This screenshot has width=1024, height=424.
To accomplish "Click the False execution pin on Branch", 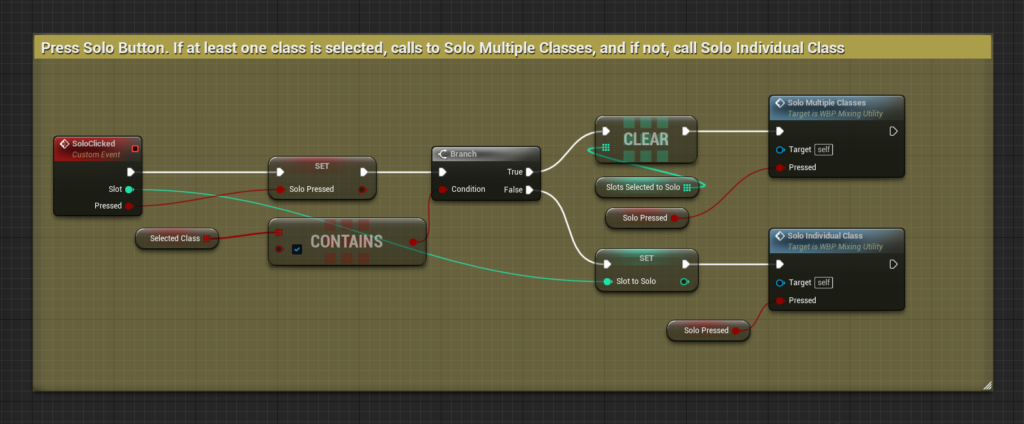I will [x=529, y=189].
